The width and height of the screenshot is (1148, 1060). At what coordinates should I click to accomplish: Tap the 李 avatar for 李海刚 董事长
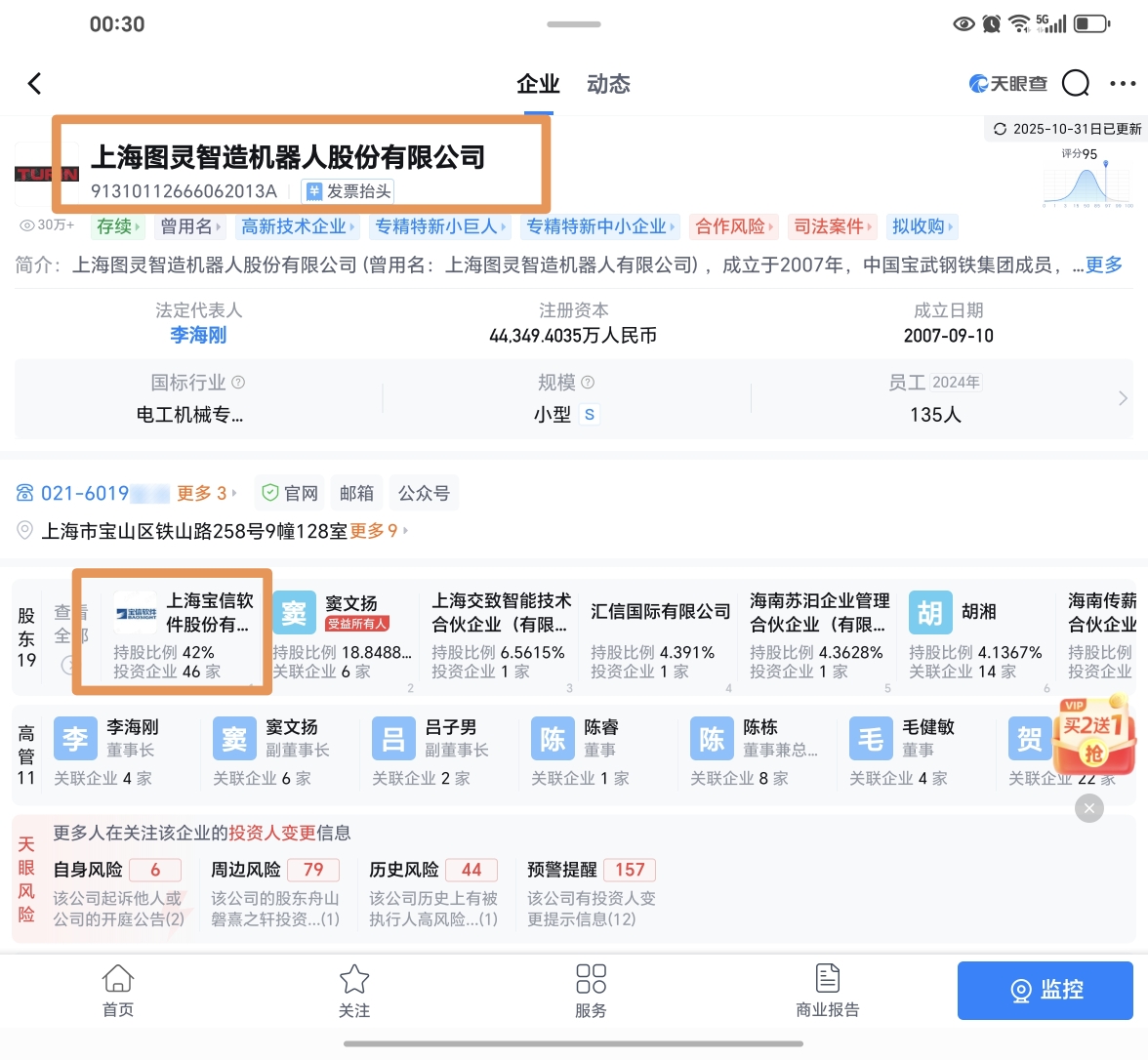pyautogui.click(x=75, y=739)
